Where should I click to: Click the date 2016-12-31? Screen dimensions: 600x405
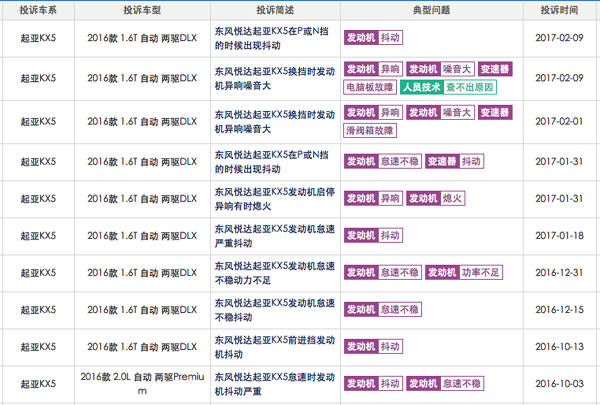point(559,273)
